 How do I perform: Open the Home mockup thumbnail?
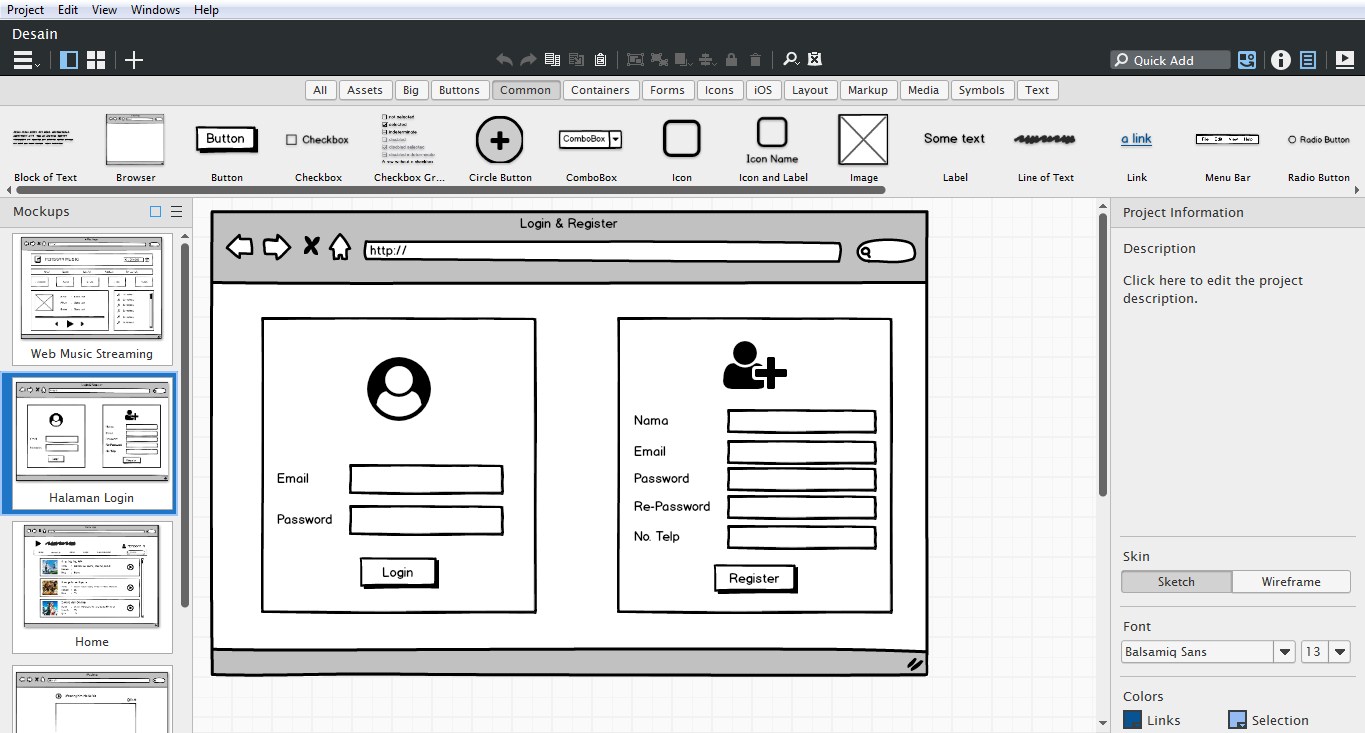tap(92, 586)
